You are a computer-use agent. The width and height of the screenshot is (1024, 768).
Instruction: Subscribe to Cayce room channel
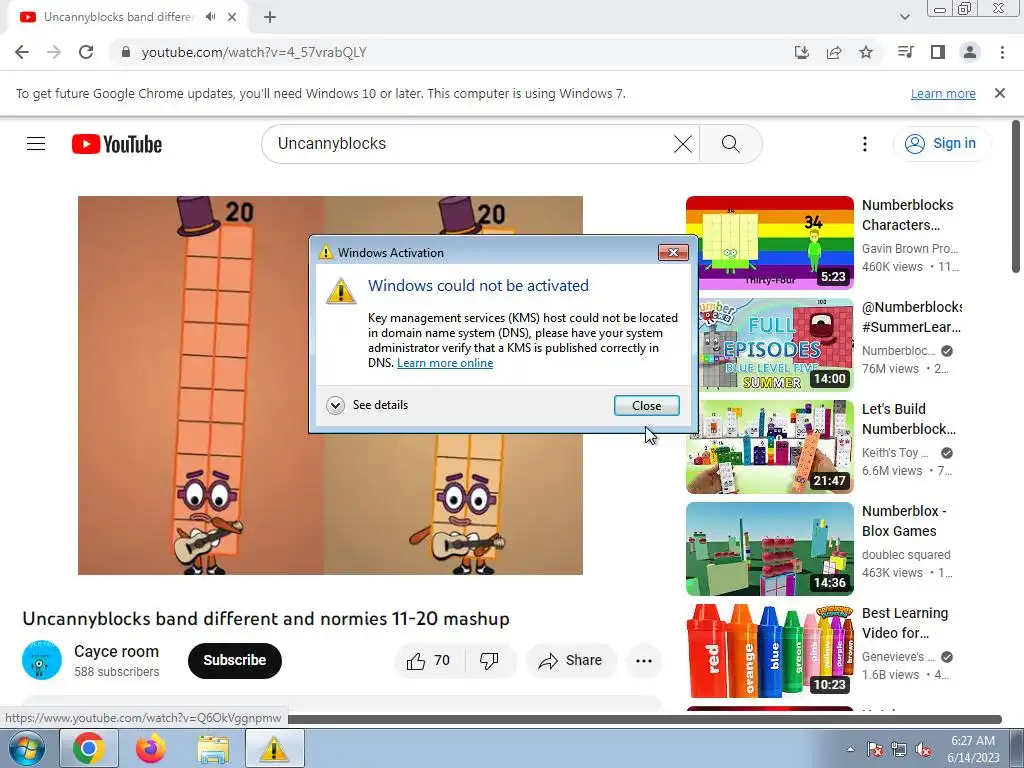(234, 661)
